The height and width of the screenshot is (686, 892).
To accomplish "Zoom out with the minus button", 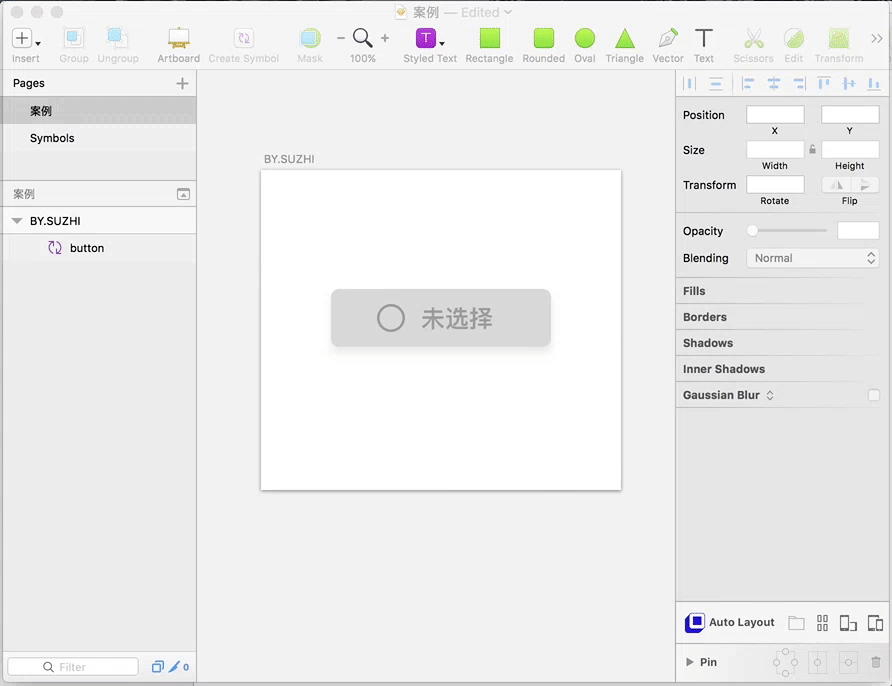I will (x=341, y=38).
